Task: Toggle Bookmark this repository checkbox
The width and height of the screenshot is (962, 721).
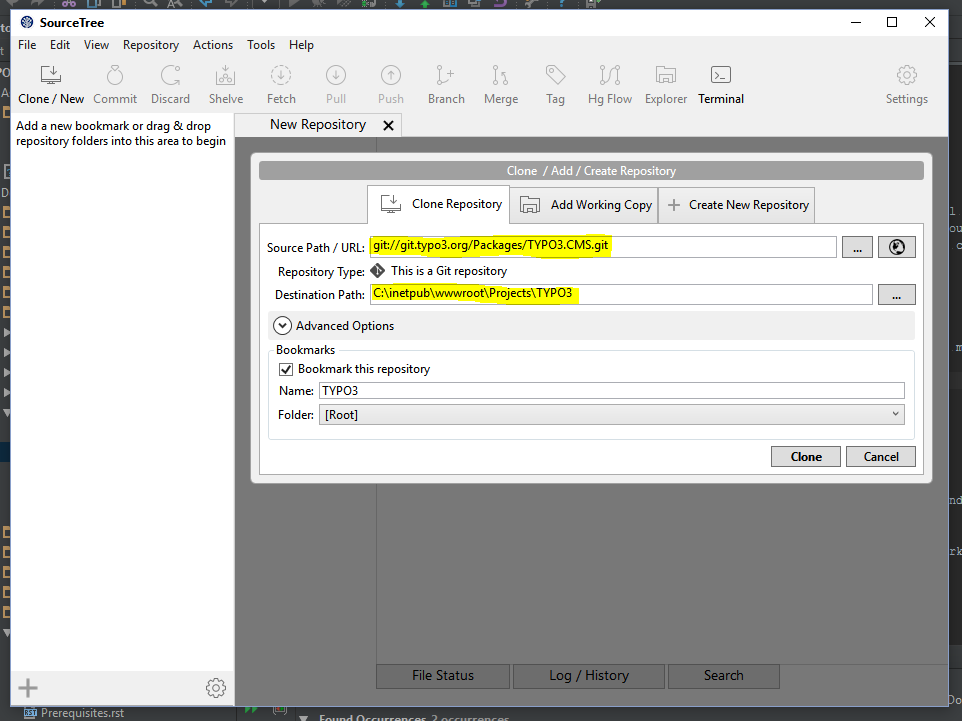Action: (286, 369)
